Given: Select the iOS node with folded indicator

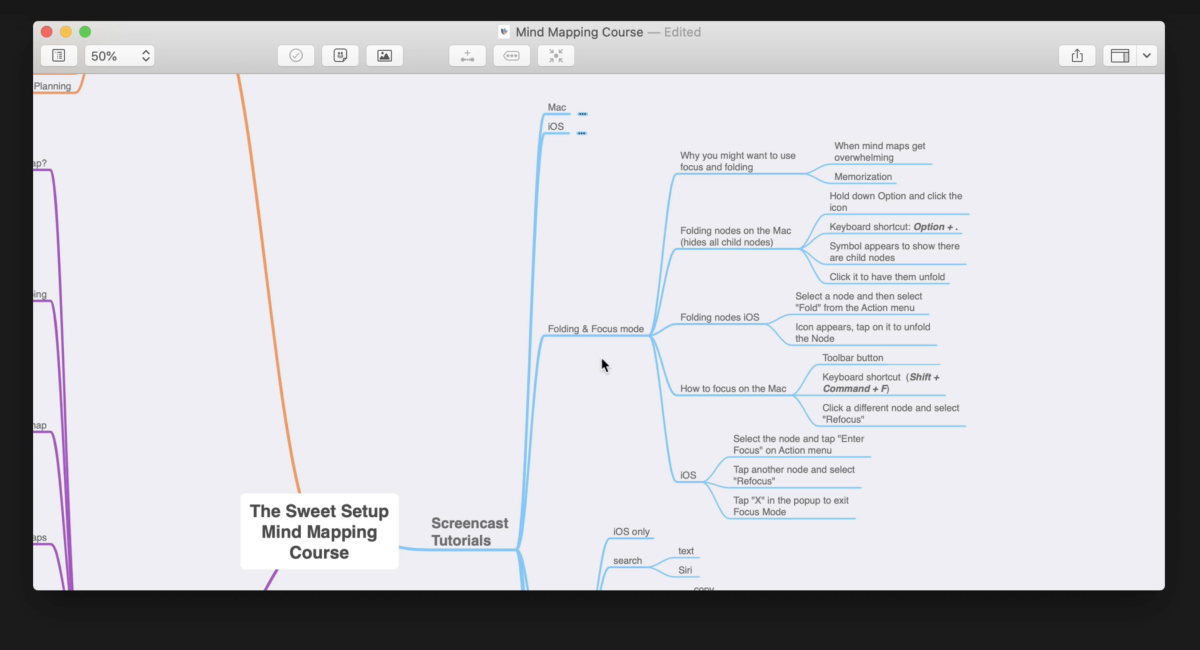Looking at the screenshot, I should pos(556,127).
